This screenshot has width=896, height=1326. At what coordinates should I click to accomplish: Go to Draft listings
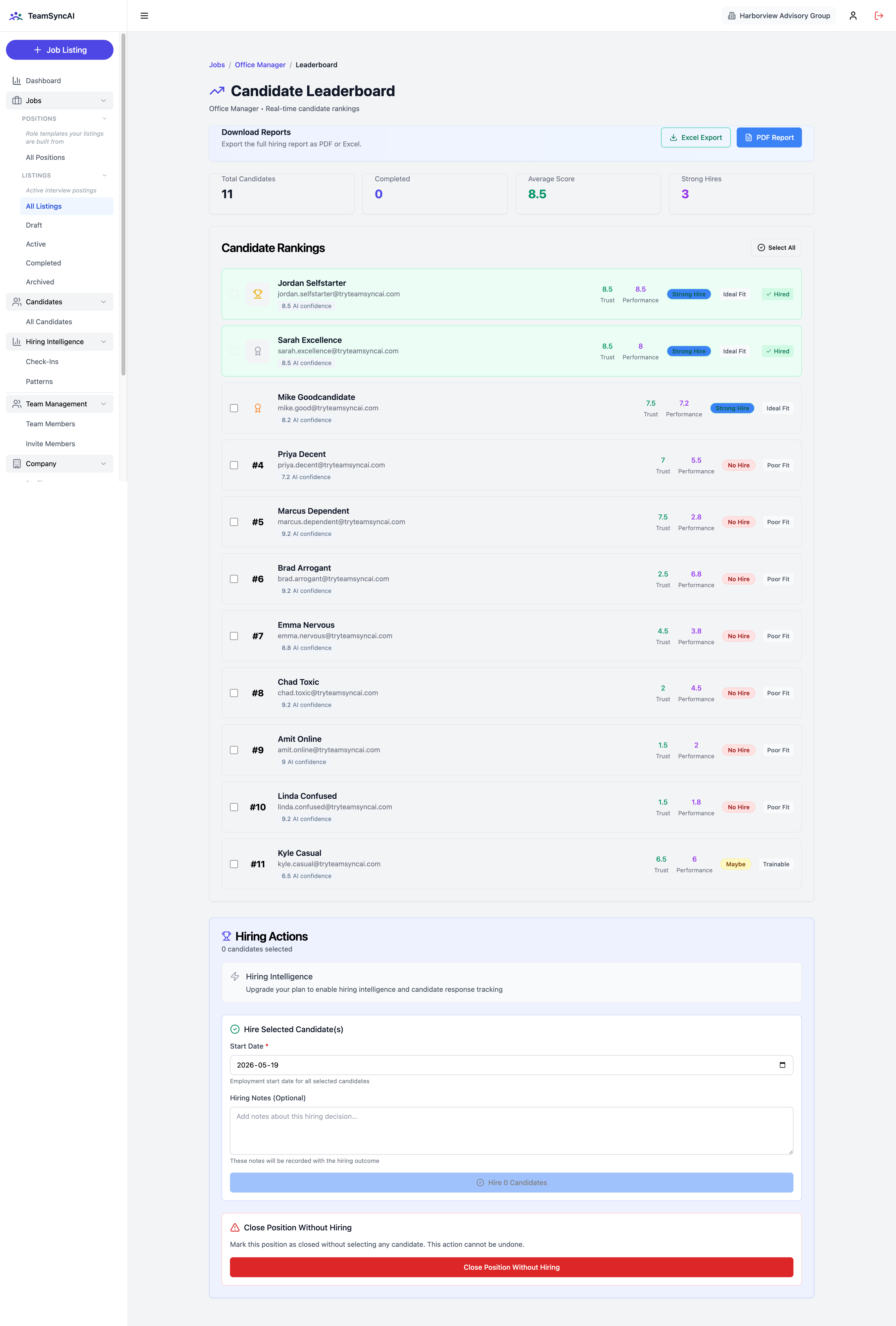66,225
